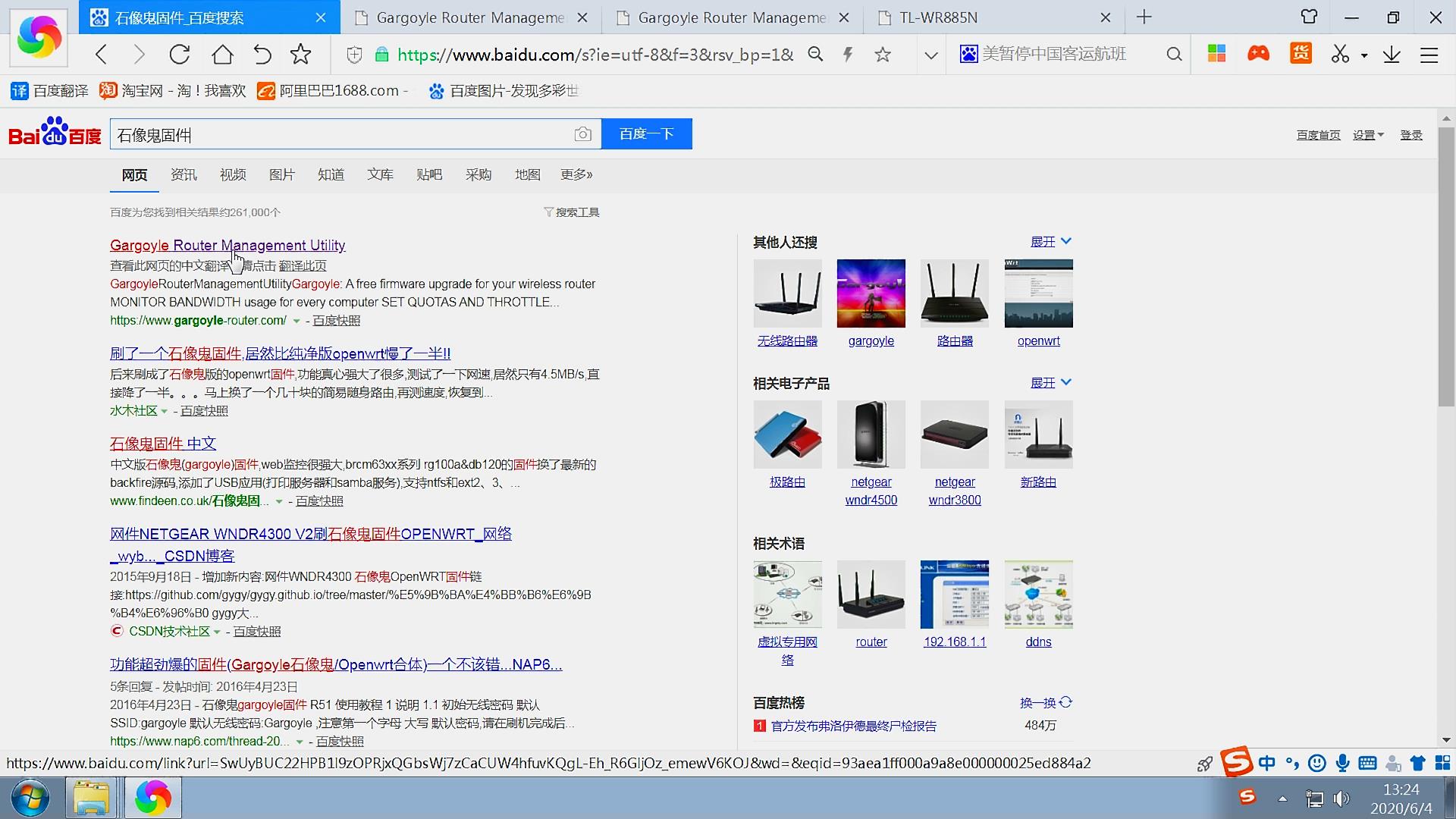Switch to the 图片 search tab
1456x819 pixels.
pos(282,174)
